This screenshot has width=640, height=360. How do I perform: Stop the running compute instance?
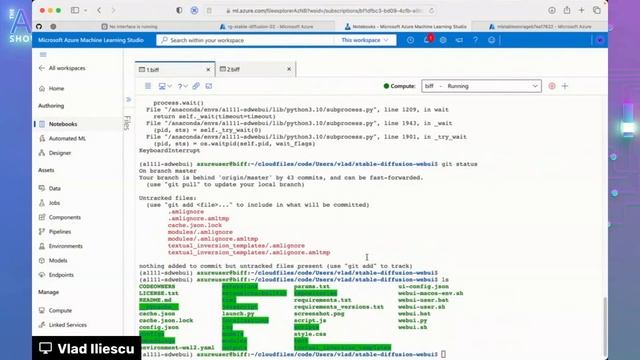coord(552,86)
